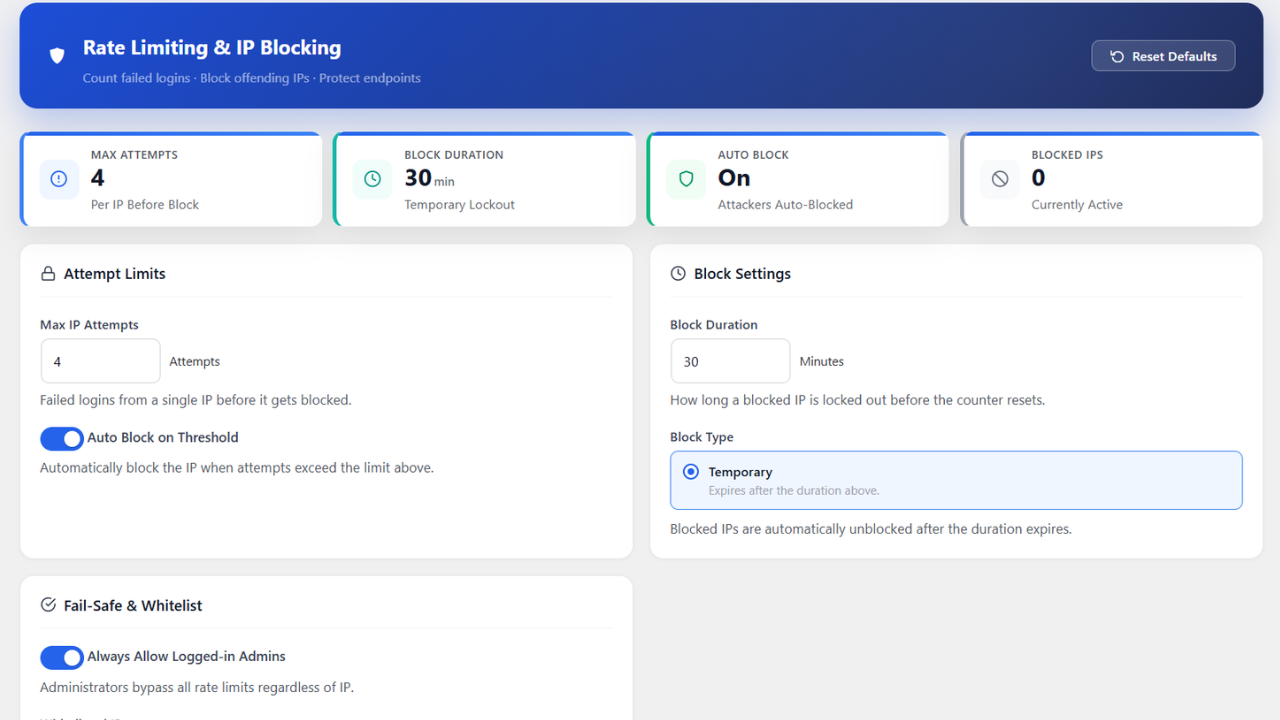Image resolution: width=1280 pixels, height=720 pixels.
Task: Click the "Block Type" label
Action: 702,437
